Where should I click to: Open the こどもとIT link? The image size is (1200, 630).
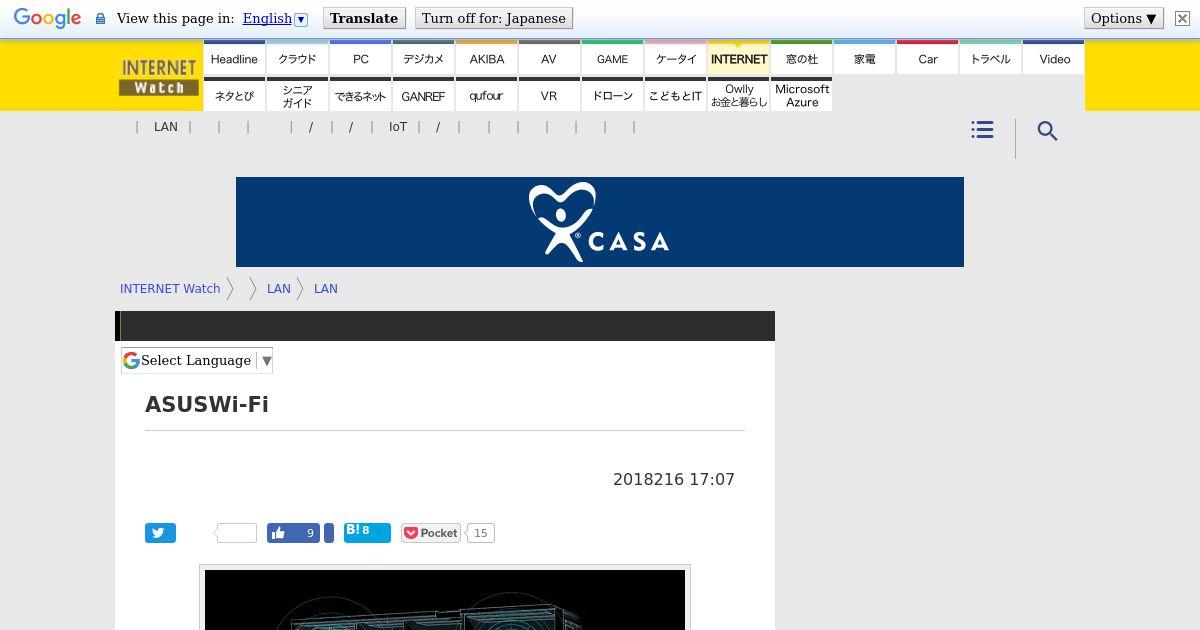[675, 96]
